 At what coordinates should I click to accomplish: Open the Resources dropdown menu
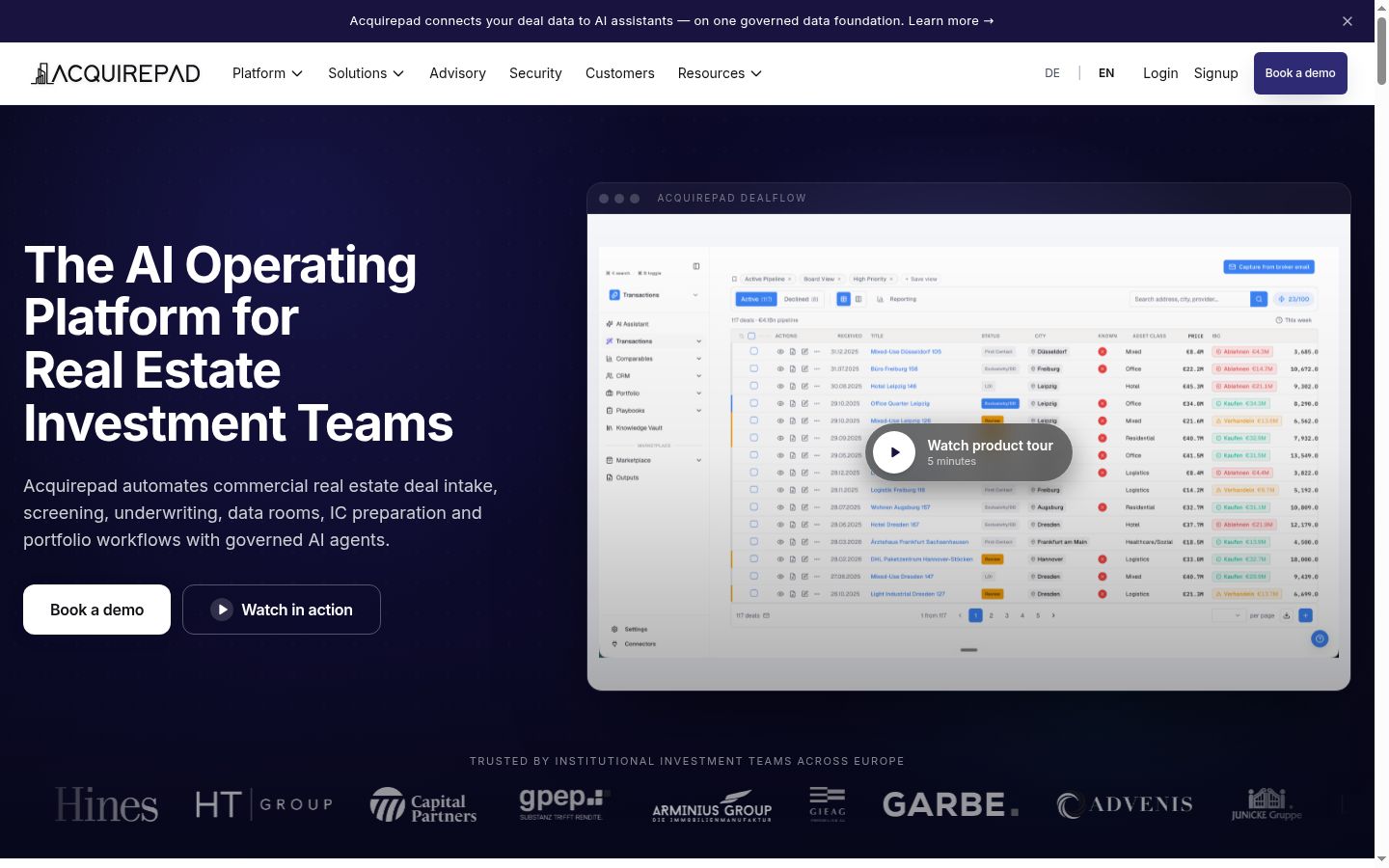tap(720, 73)
